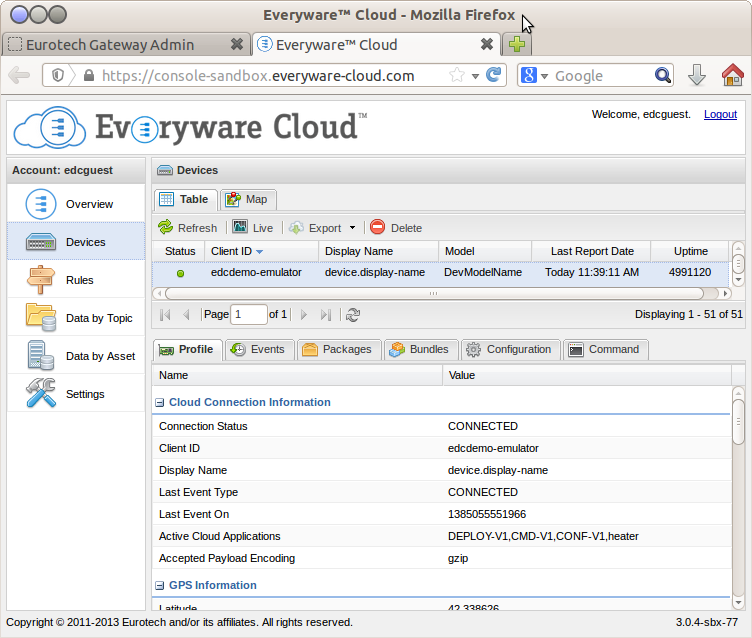The height and width of the screenshot is (638, 752).
Task: Click the site identity shield icon
Action: click(x=58, y=75)
